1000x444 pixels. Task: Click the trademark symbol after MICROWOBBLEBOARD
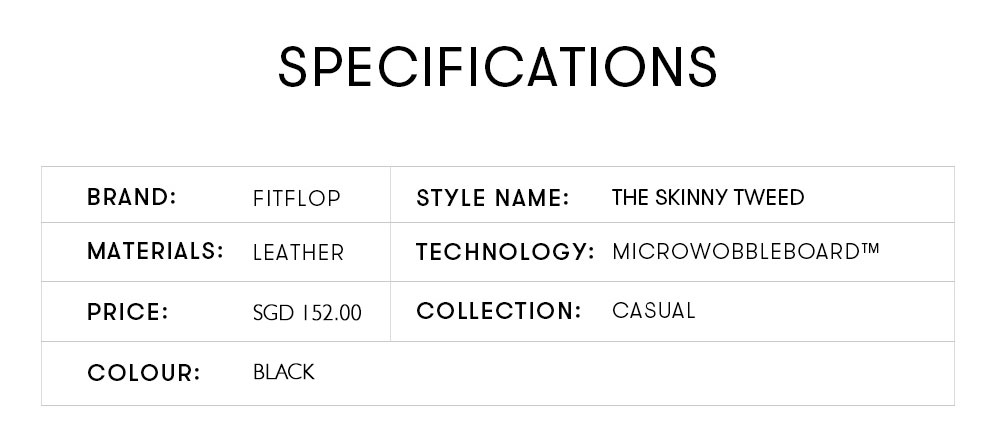(x=870, y=248)
